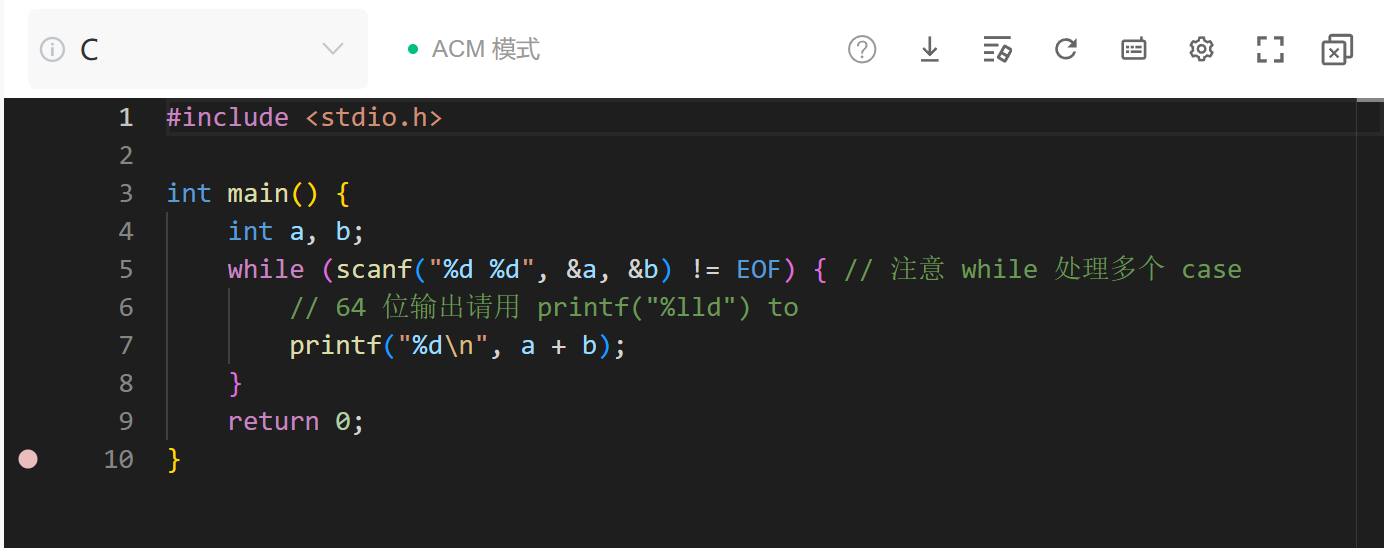Open the C language selector dropdown
The image size is (1384, 548).
pyautogui.click(x=197, y=49)
